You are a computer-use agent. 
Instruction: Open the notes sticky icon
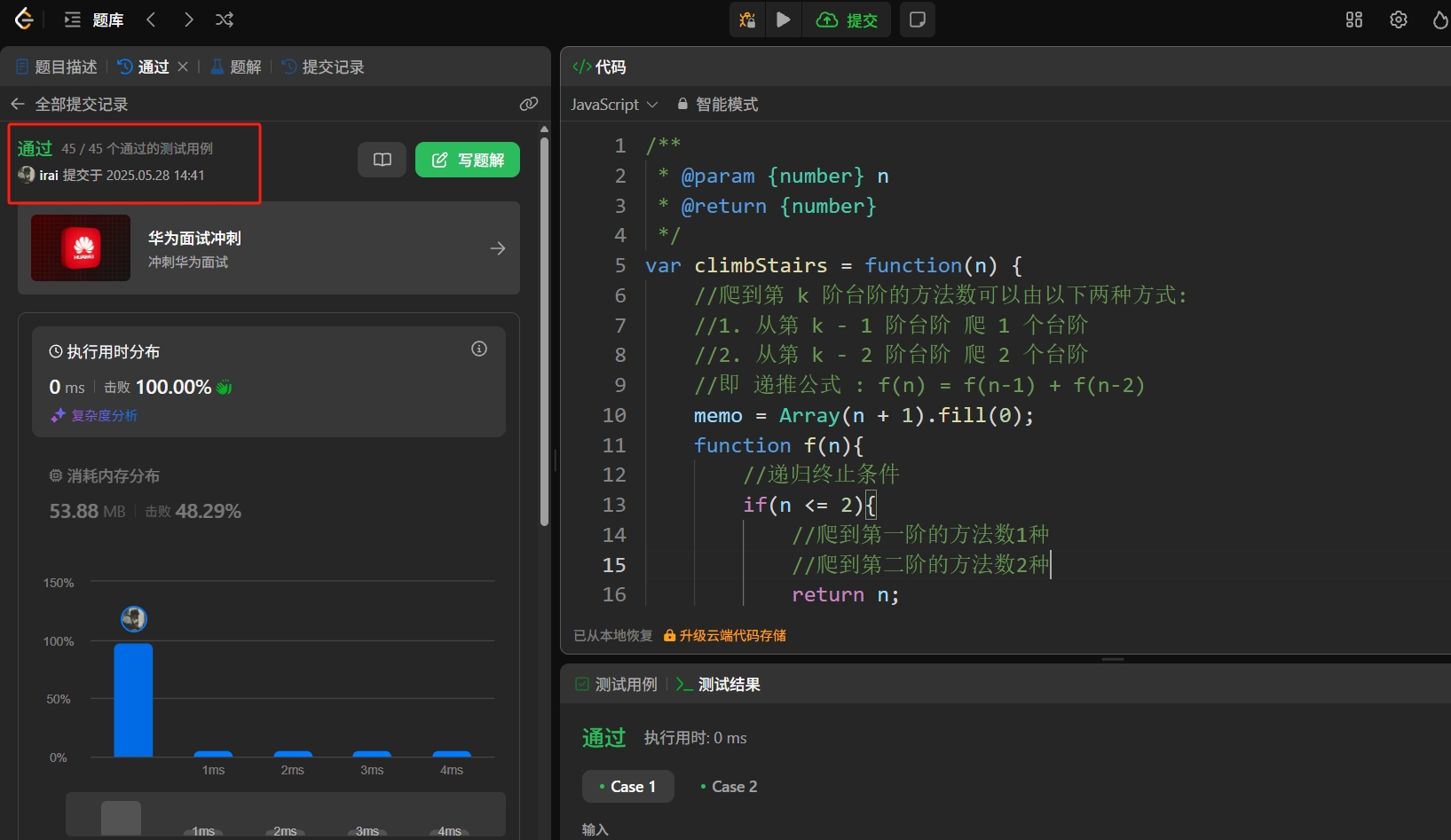[x=918, y=20]
